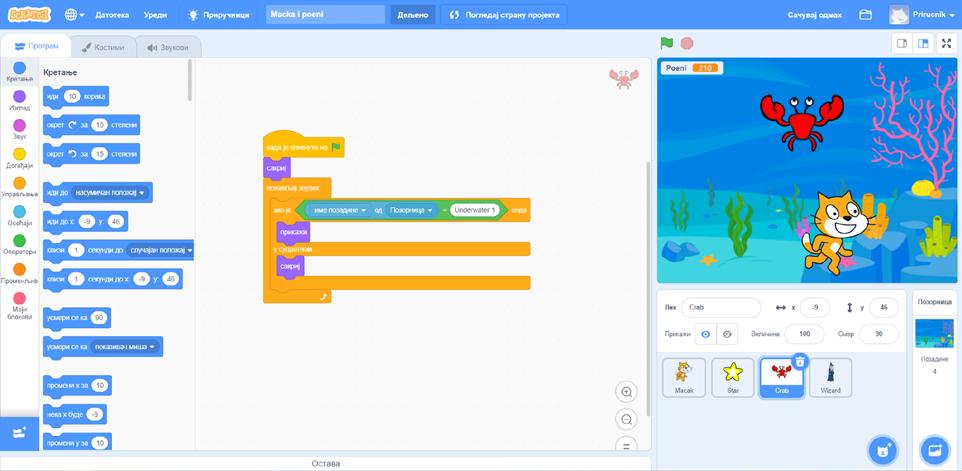Click the cat on the stage

coord(836,233)
